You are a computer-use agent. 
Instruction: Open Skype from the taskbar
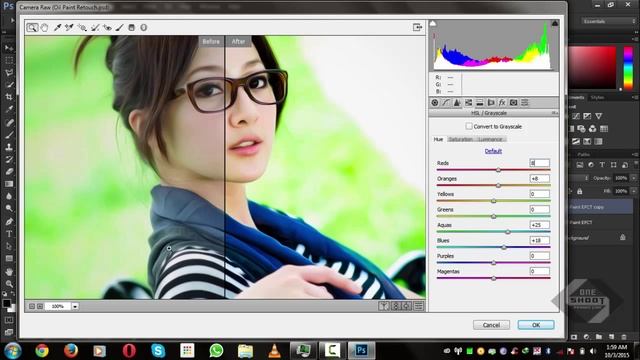coord(158,351)
